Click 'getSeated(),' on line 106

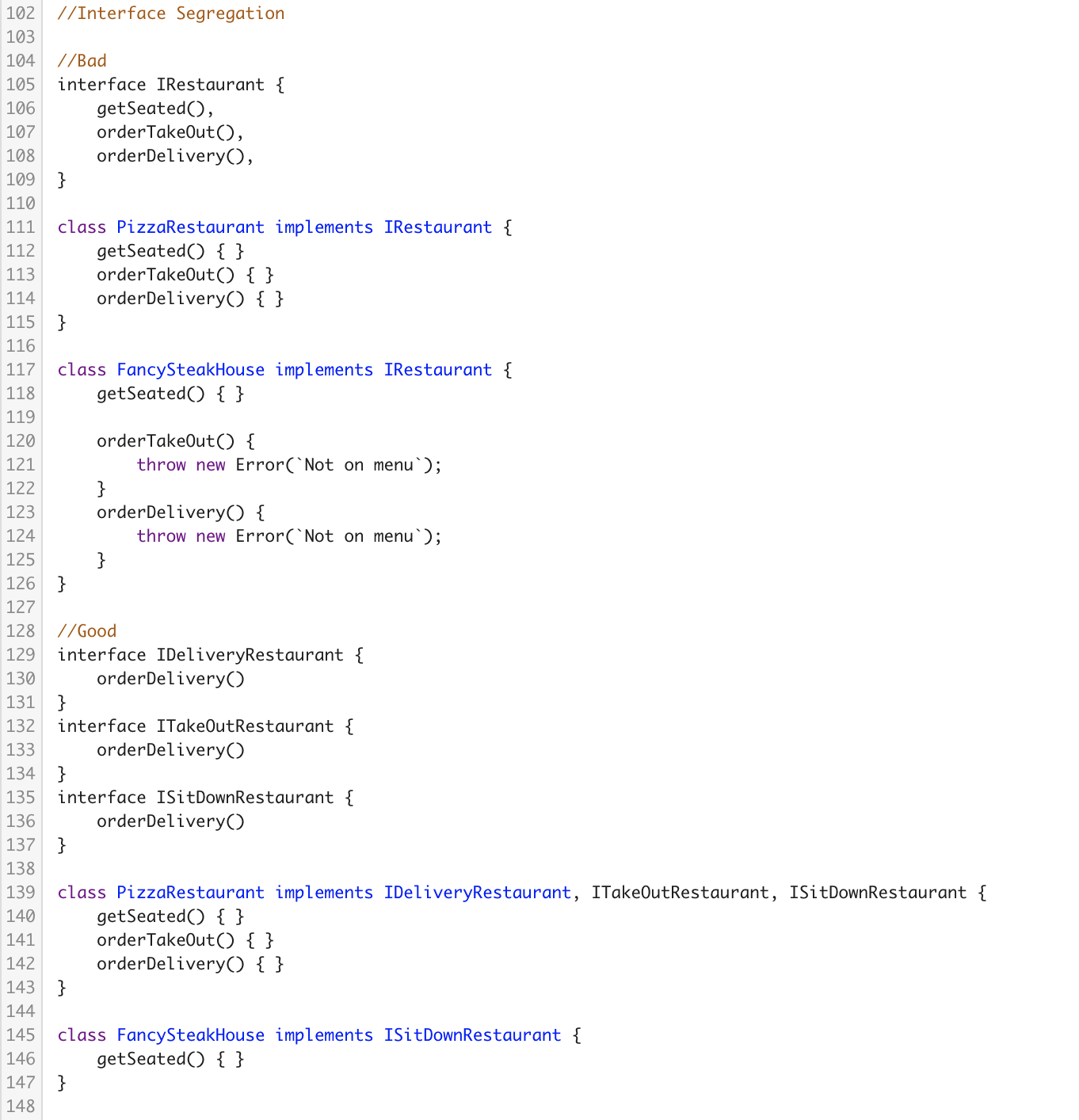[156, 109]
